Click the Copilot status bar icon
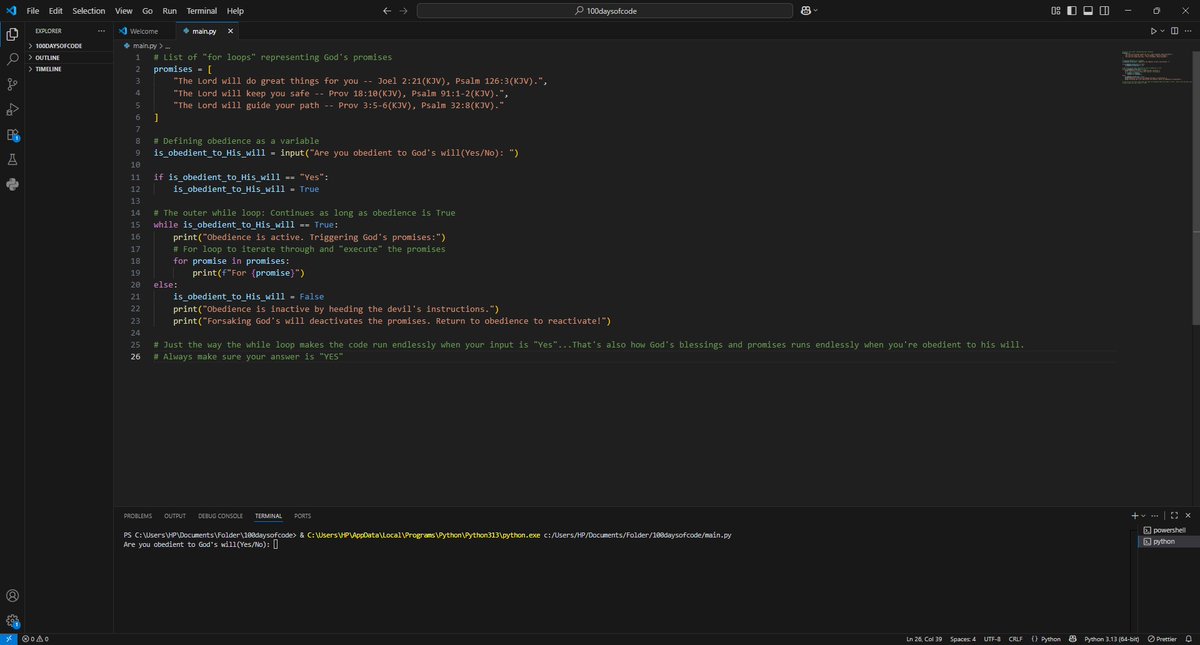This screenshot has height=645, width=1200. coord(1073,638)
